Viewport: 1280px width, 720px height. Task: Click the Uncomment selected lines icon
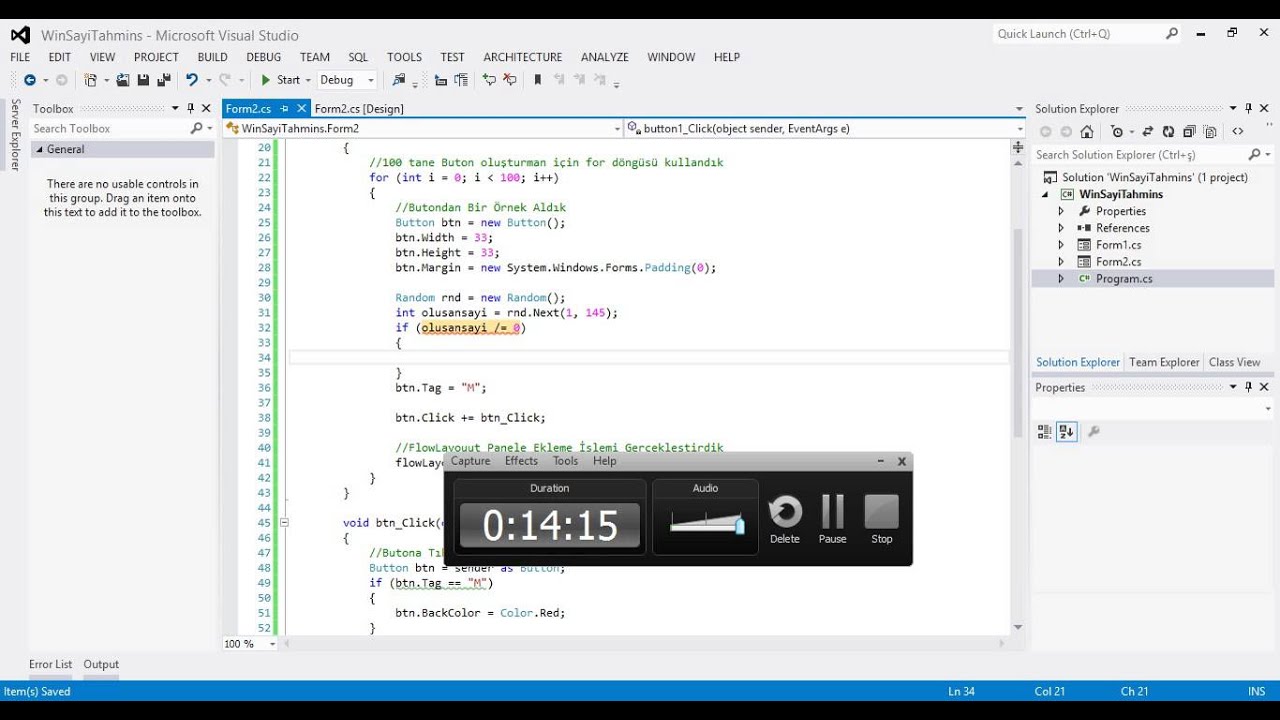point(510,80)
